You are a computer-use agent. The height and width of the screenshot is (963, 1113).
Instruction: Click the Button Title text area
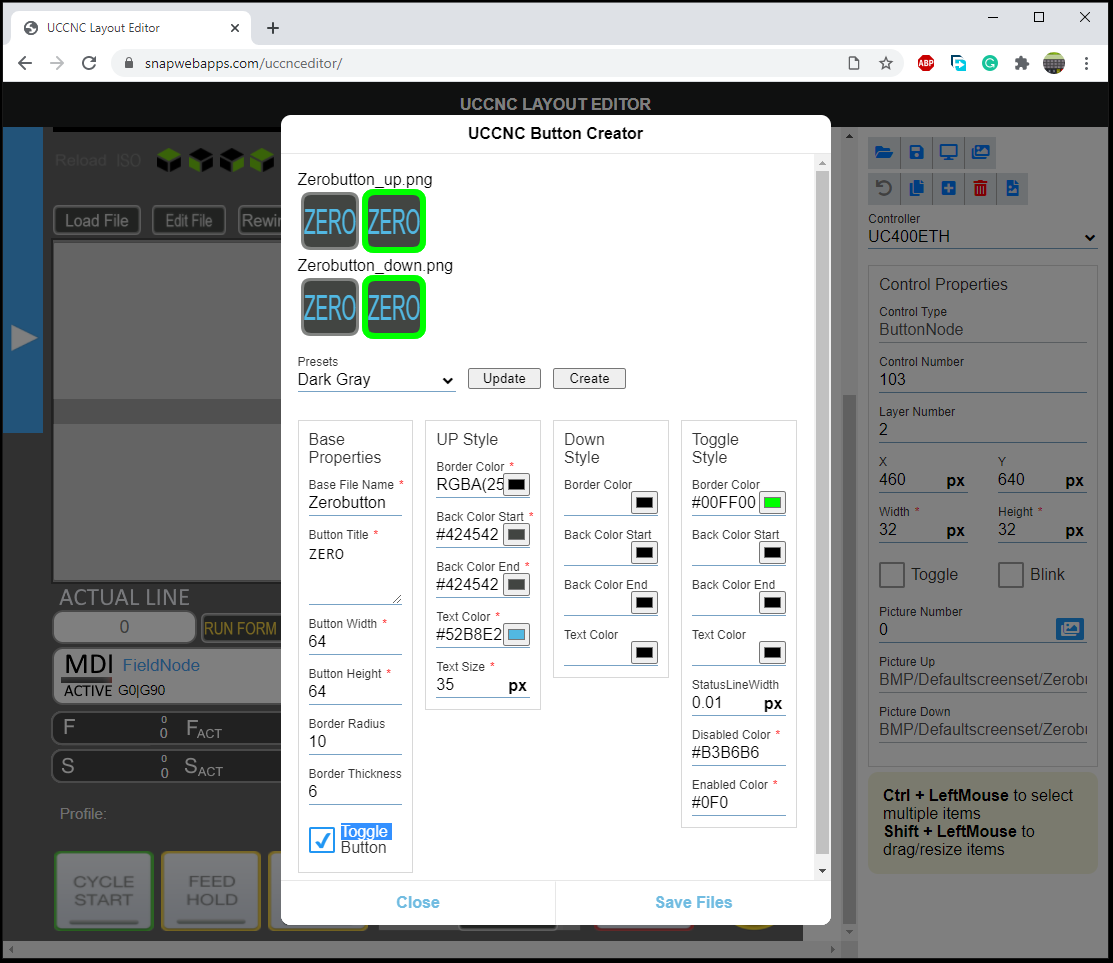[355, 573]
